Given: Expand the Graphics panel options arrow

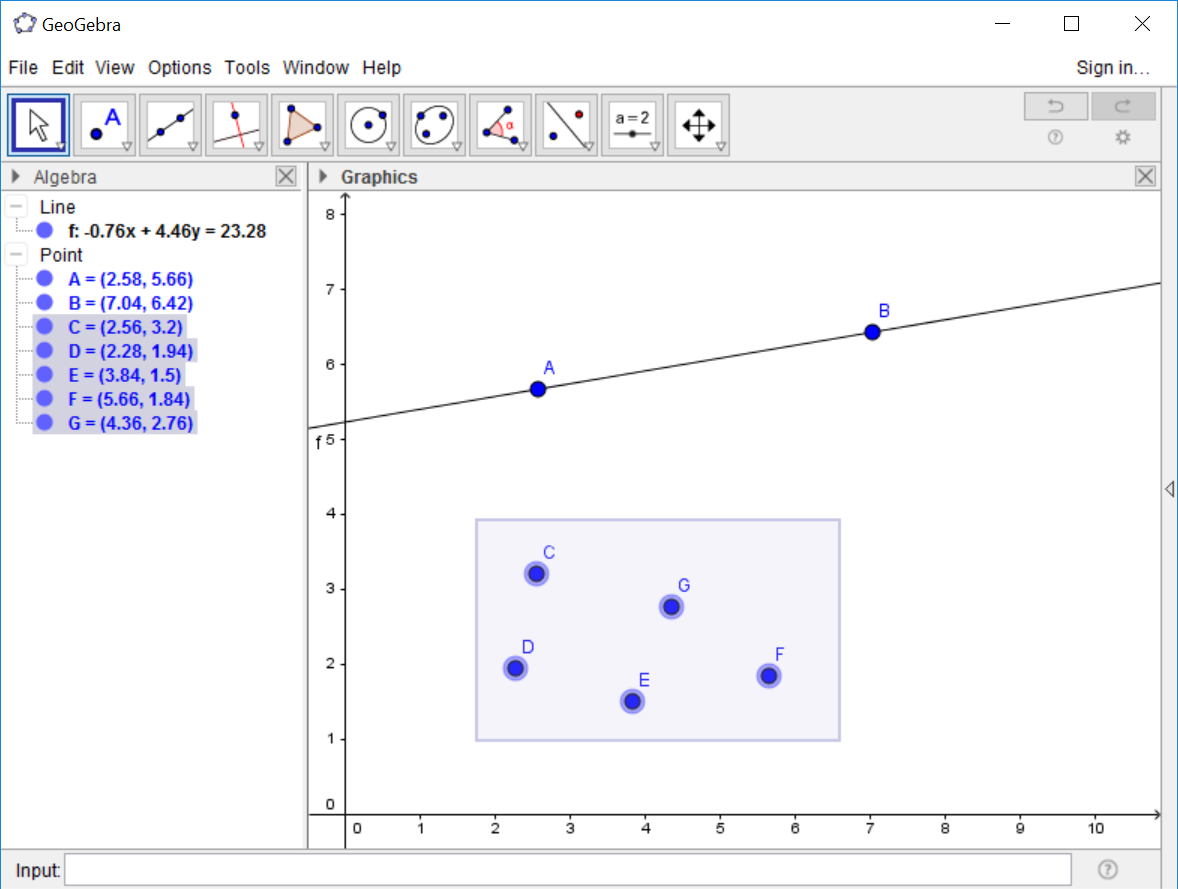Looking at the screenshot, I should [322, 176].
